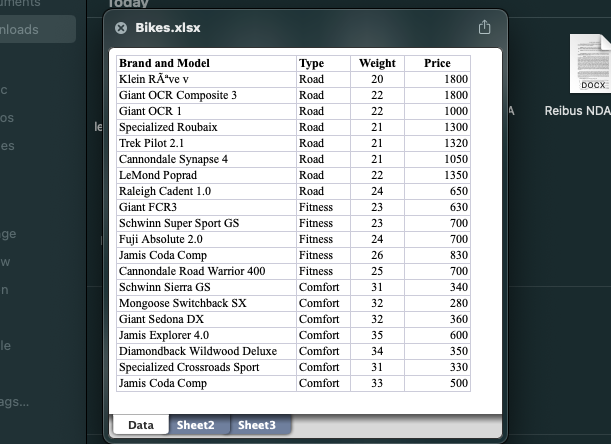The width and height of the screenshot is (611, 444).
Task: Select the Giant Sedona DX cell
Action: coord(207,319)
